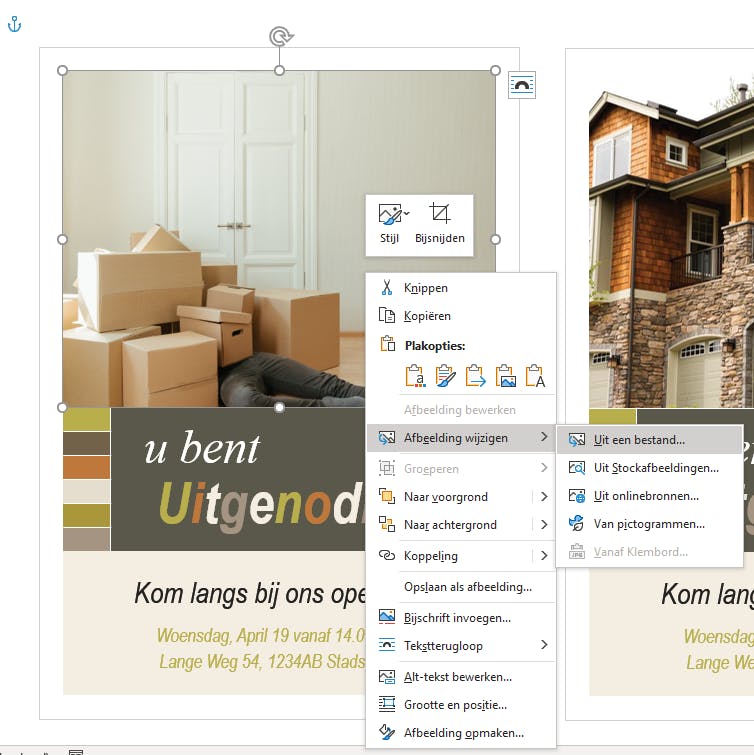Choose Uit Stockafbeeldingen... in submenu
This screenshot has width=754, height=755.
pyautogui.click(x=649, y=468)
